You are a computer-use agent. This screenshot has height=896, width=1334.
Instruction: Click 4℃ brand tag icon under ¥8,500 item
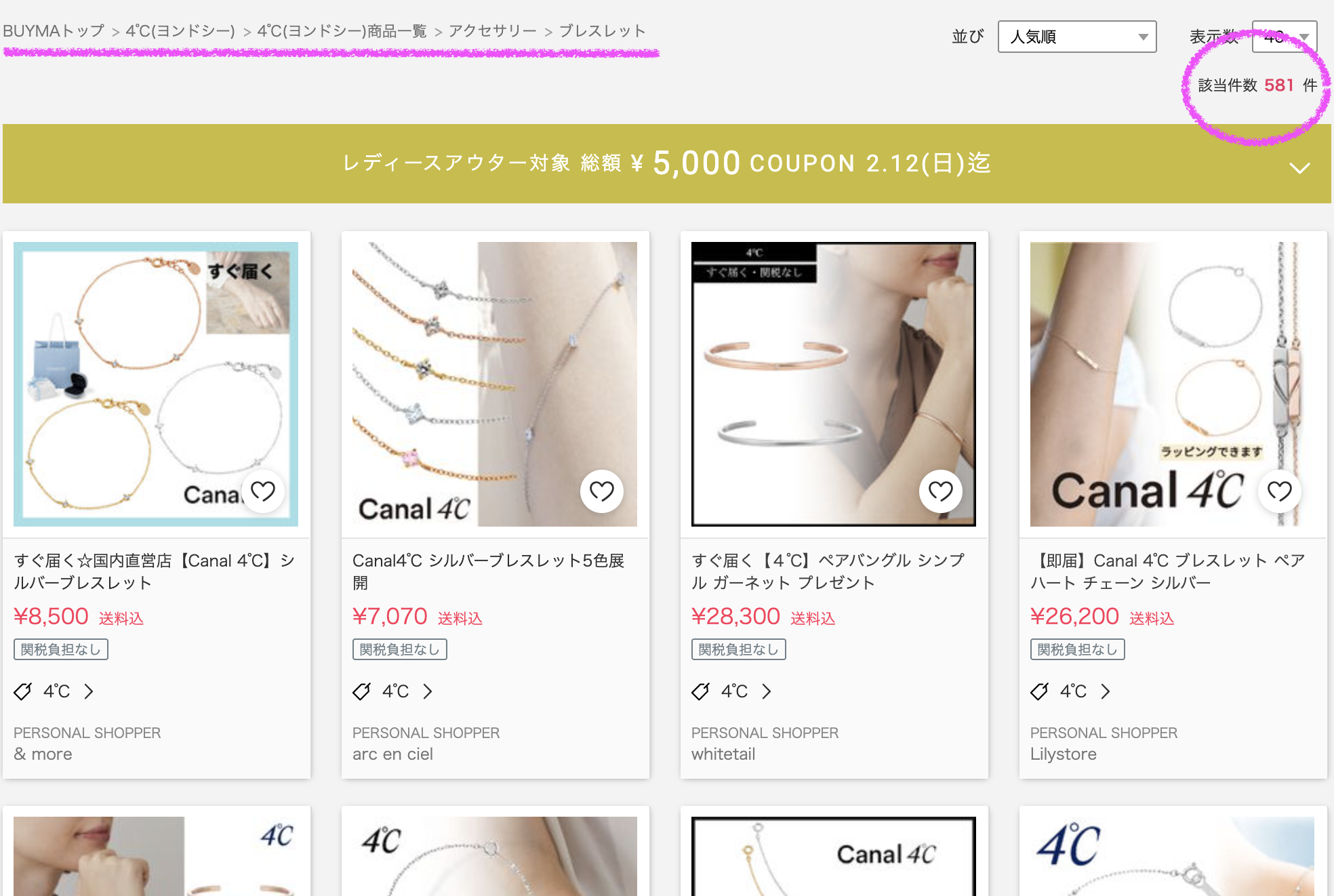coord(23,691)
